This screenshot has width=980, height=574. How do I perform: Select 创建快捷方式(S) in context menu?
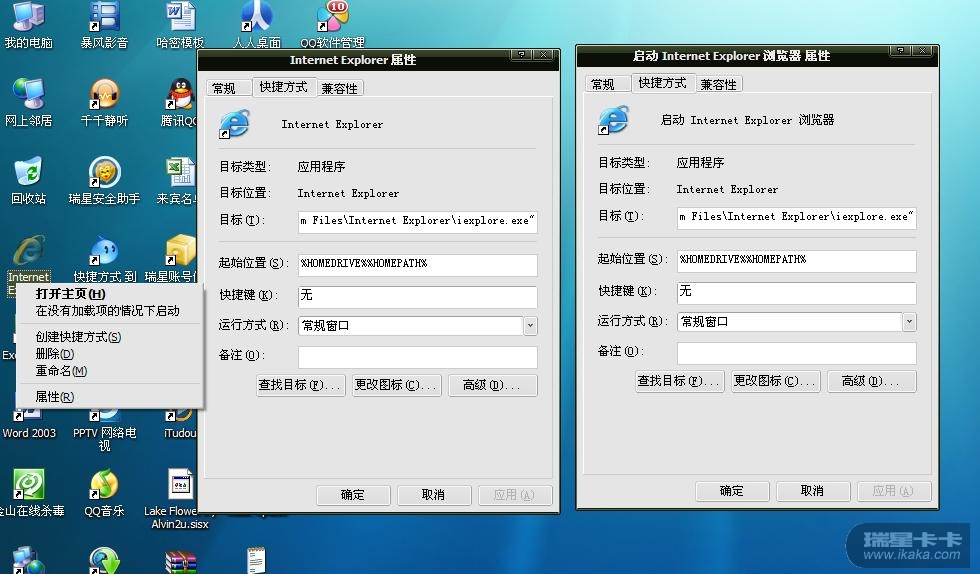pyautogui.click(x=78, y=337)
